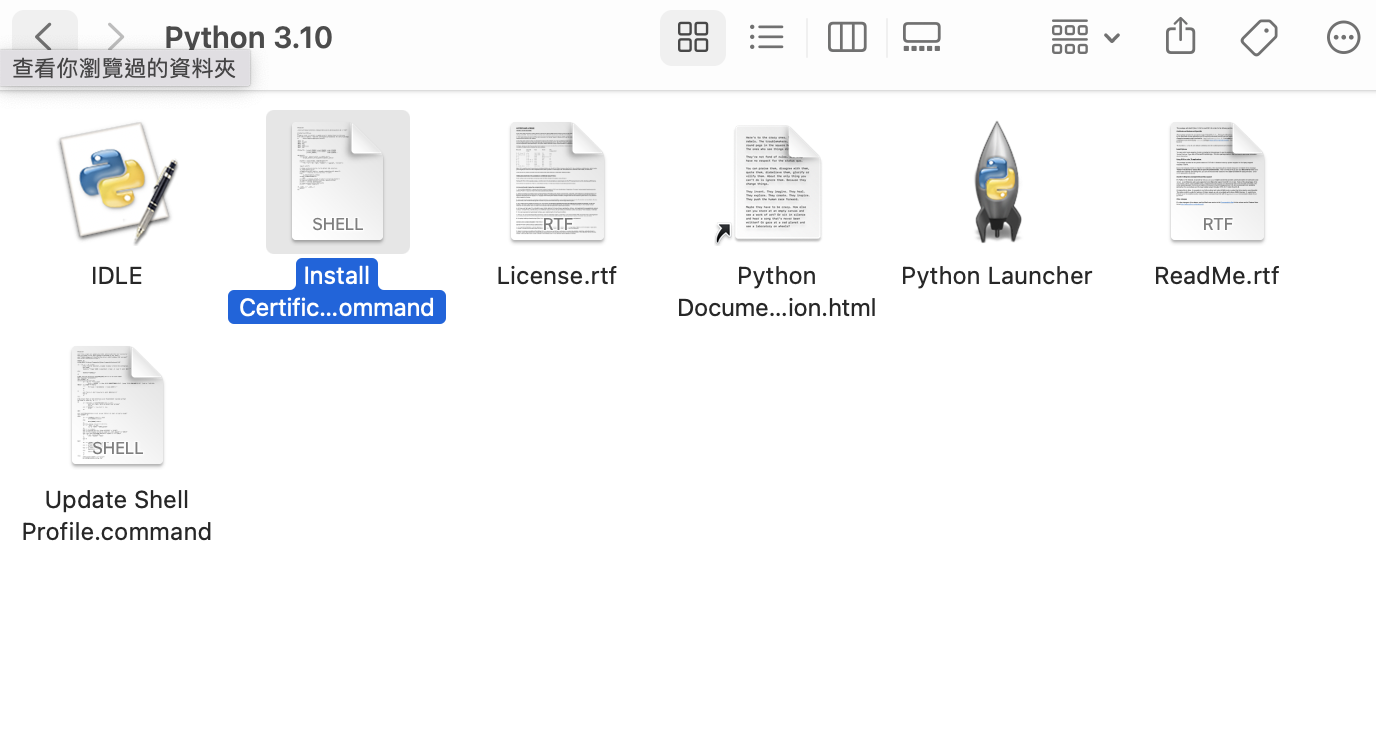
Task: Click the "Python Launcher" name label
Action: pyautogui.click(x=996, y=276)
